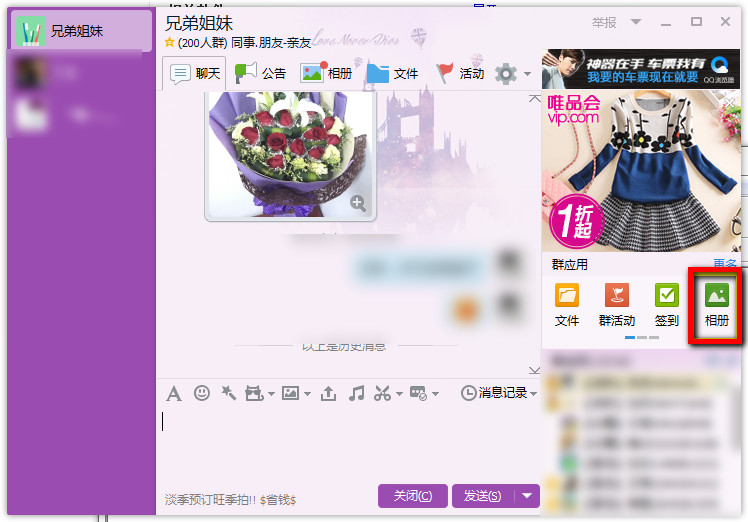This screenshot has height=522, width=748.
Task: Expand dropdown arrow next to message card icon
Action: click(436, 394)
